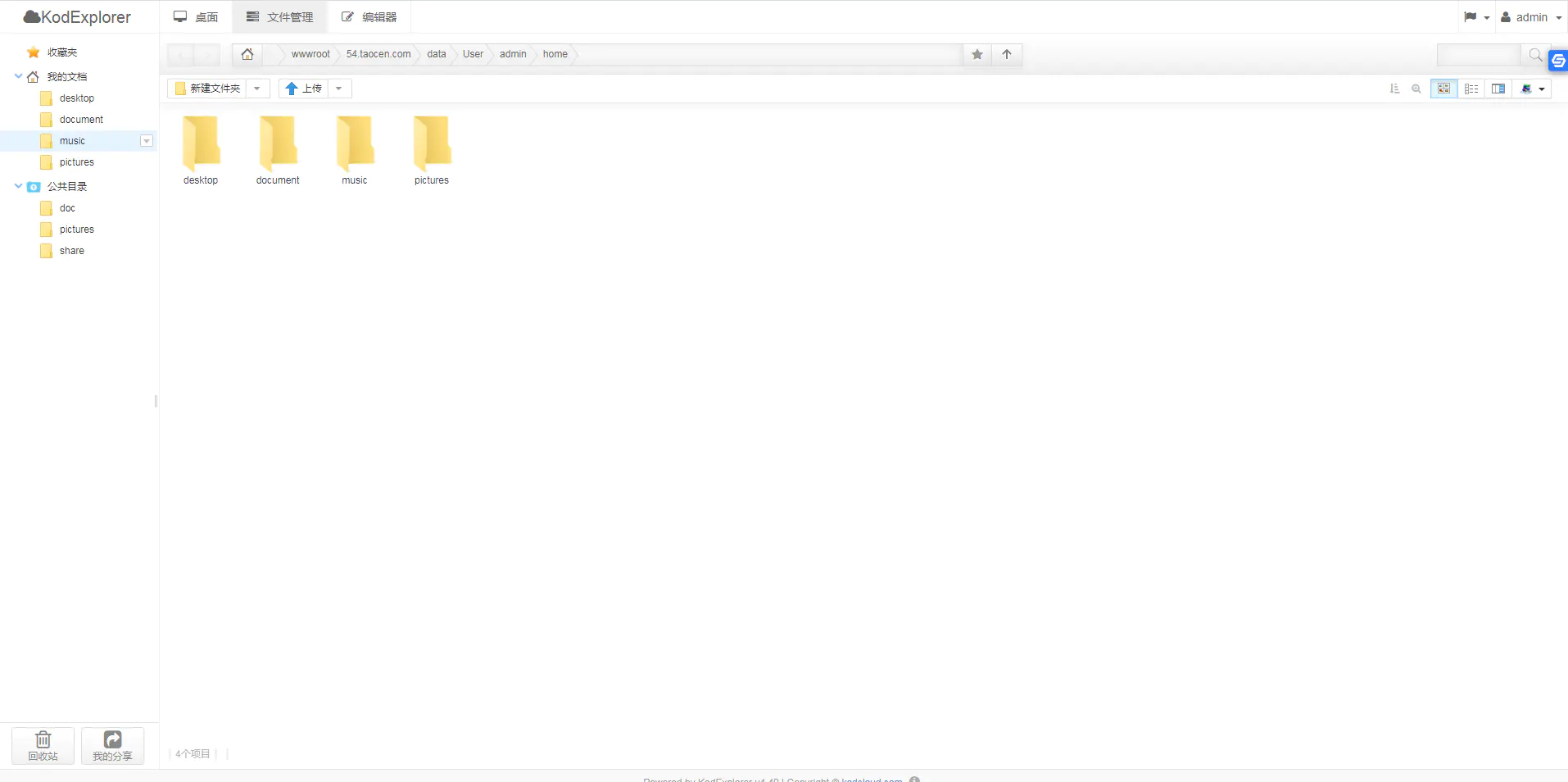Switch to the 桌面 desktop tab
Viewport: 1568px width, 782px height.
[196, 17]
